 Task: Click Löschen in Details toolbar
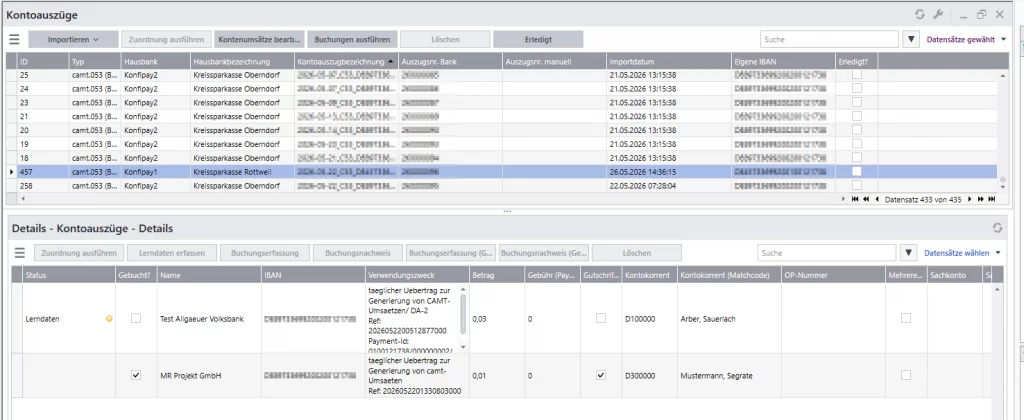[x=637, y=253]
